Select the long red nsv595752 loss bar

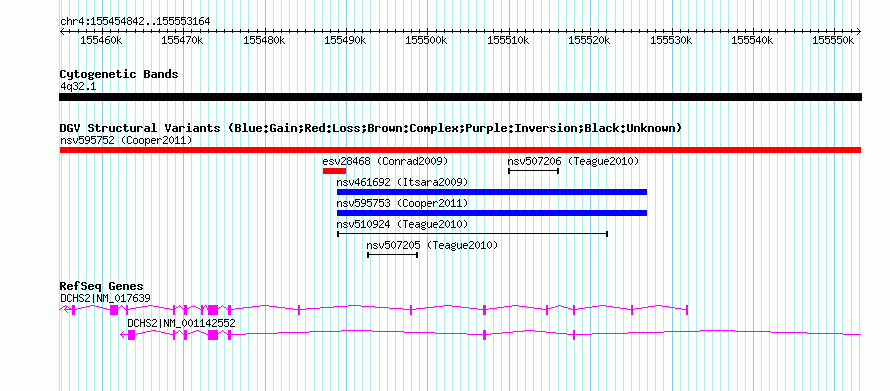pos(460,150)
